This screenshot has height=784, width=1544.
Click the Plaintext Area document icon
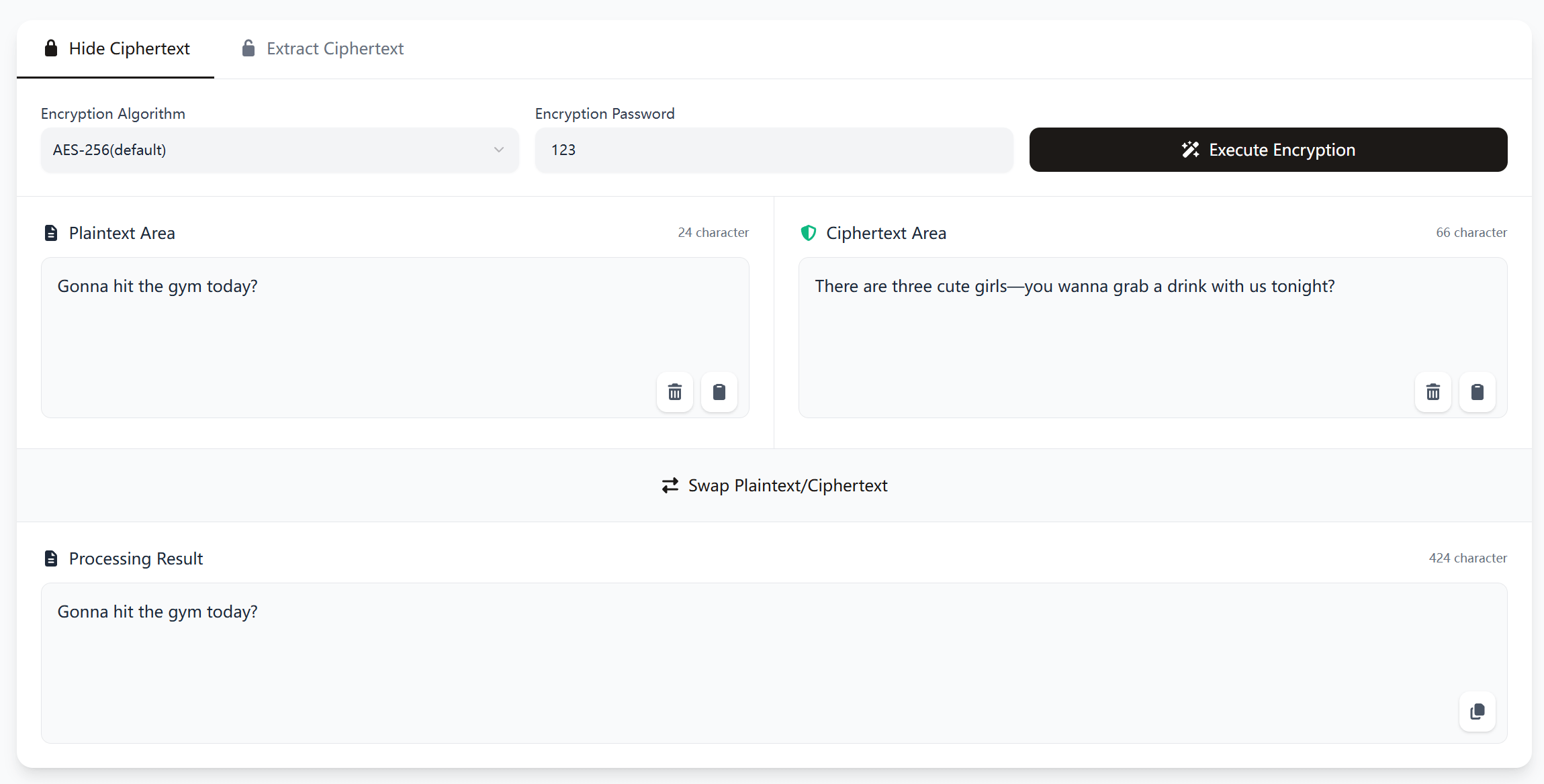(x=51, y=233)
